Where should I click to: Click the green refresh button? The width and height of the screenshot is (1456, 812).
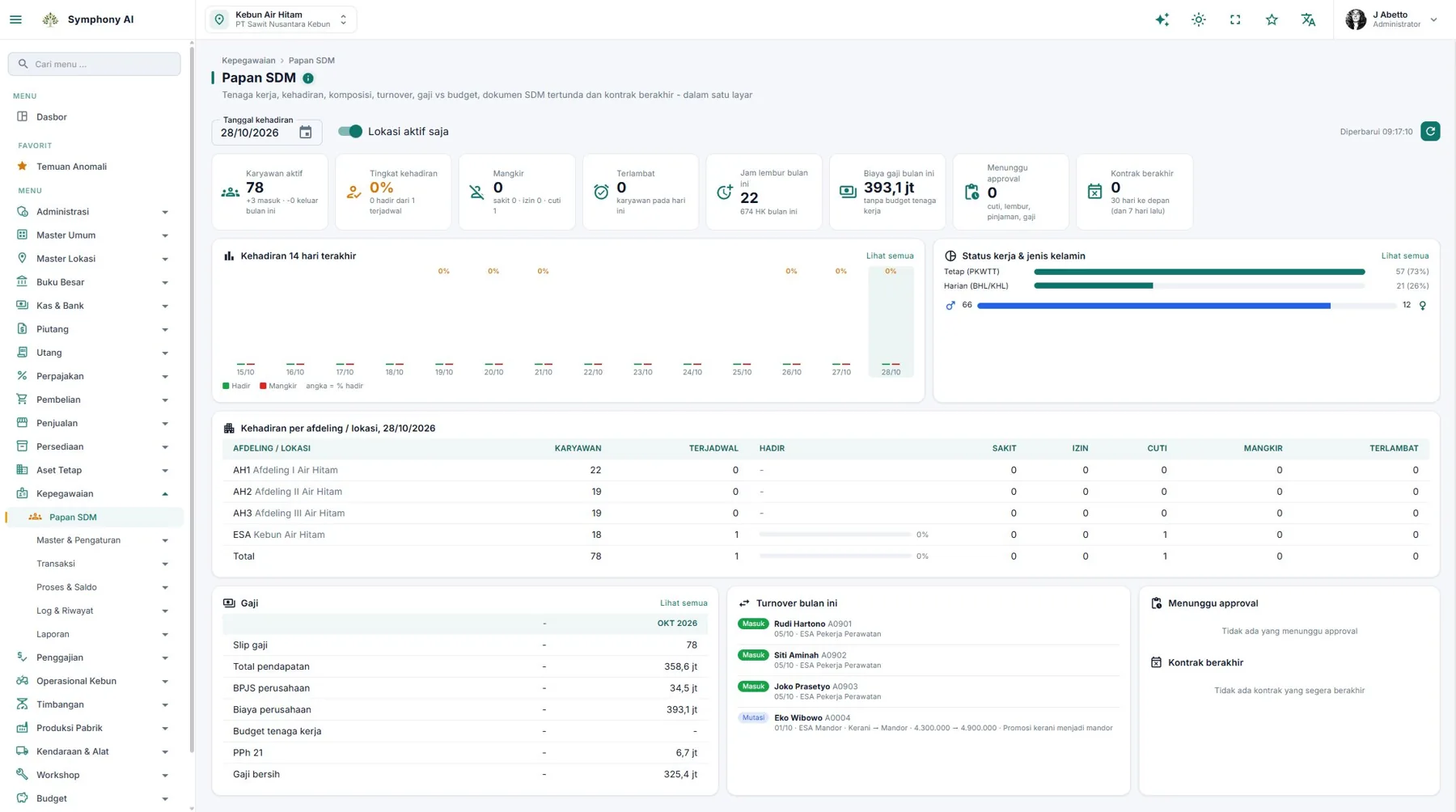click(1430, 131)
